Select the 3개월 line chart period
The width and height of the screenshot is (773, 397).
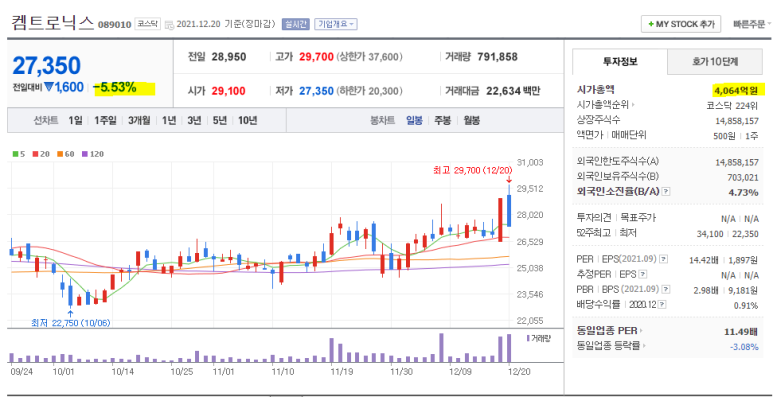coord(139,120)
